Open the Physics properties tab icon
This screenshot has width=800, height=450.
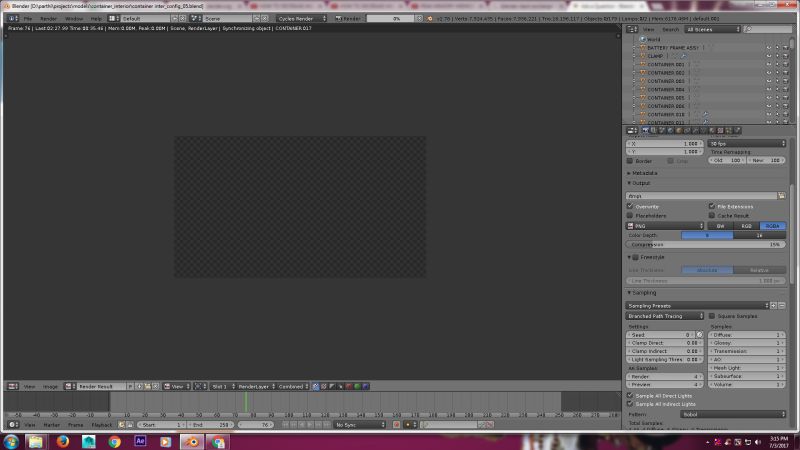point(738,131)
